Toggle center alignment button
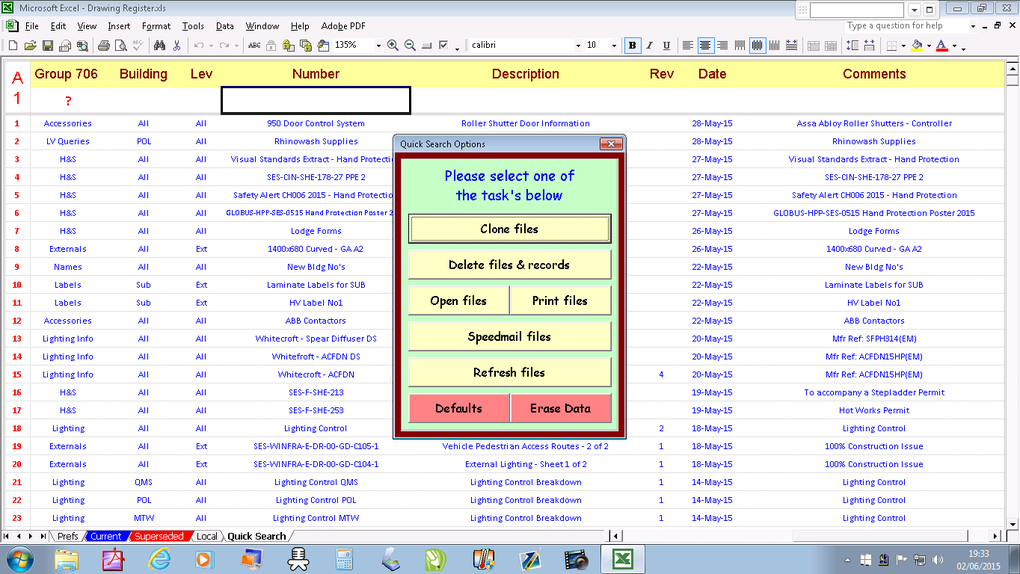Image resolution: width=1020 pixels, height=574 pixels. (705, 46)
